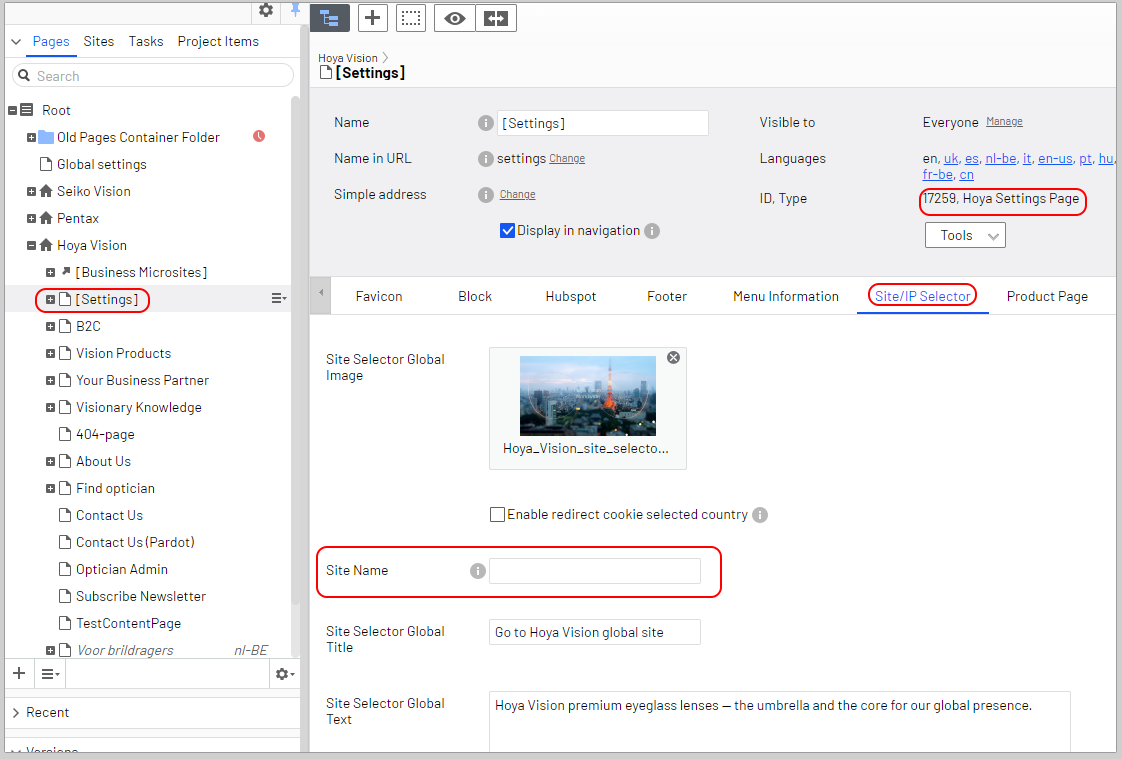Uncheck Display in navigation checkbox
Image resolution: width=1122 pixels, height=759 pixels.
[507, 231]
